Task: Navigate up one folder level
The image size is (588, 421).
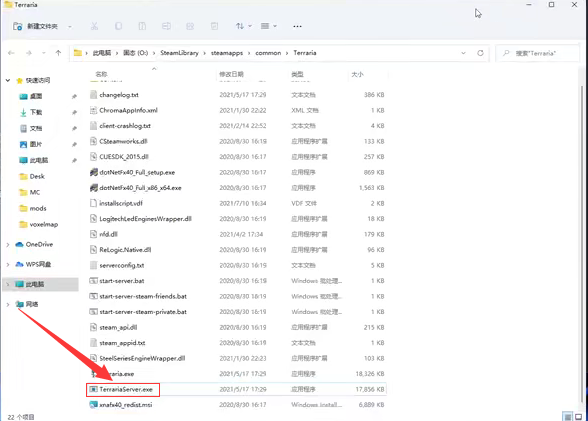Action: (x=58, y=53)
